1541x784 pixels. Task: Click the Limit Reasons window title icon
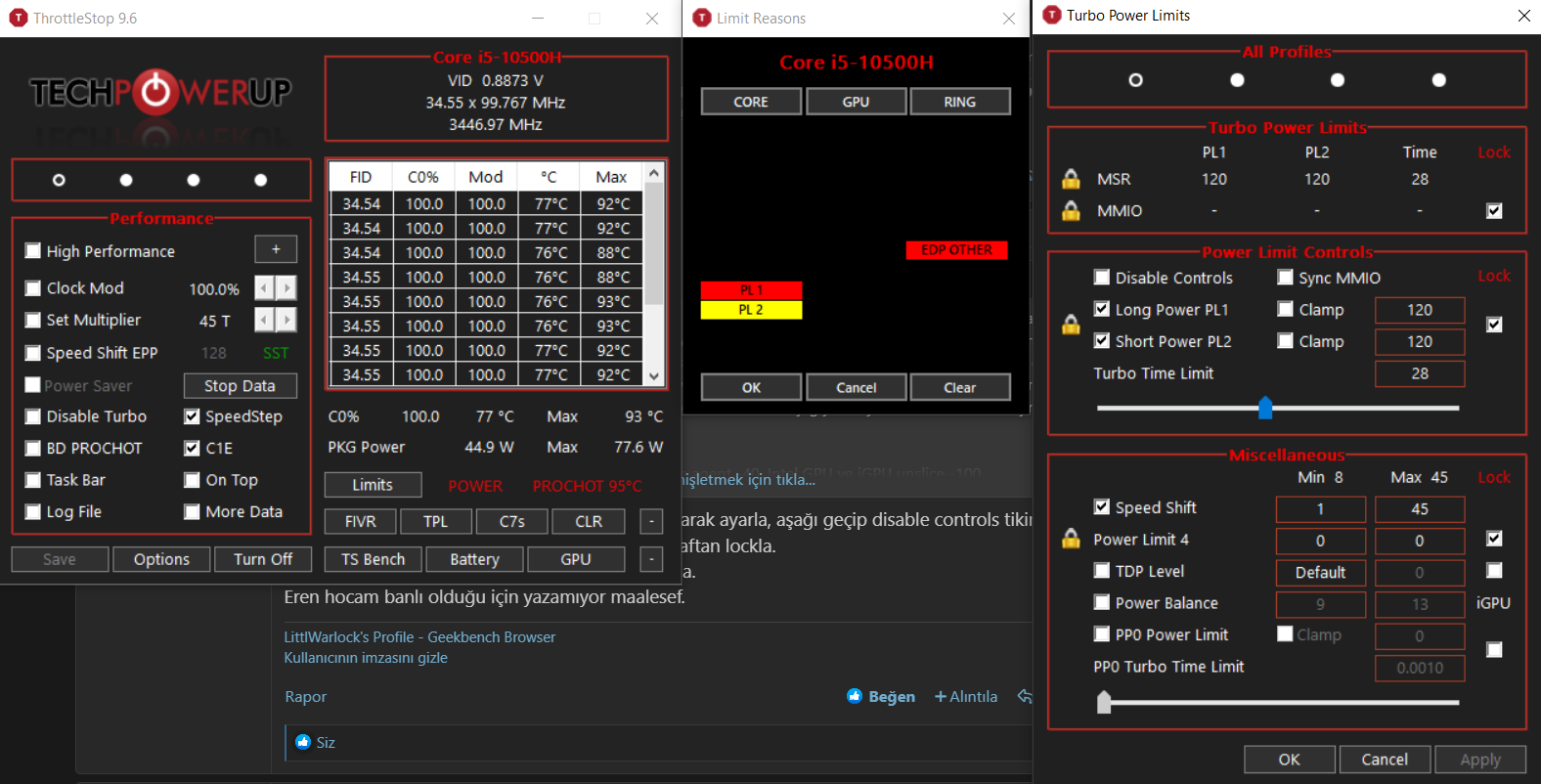click(701, 18)
